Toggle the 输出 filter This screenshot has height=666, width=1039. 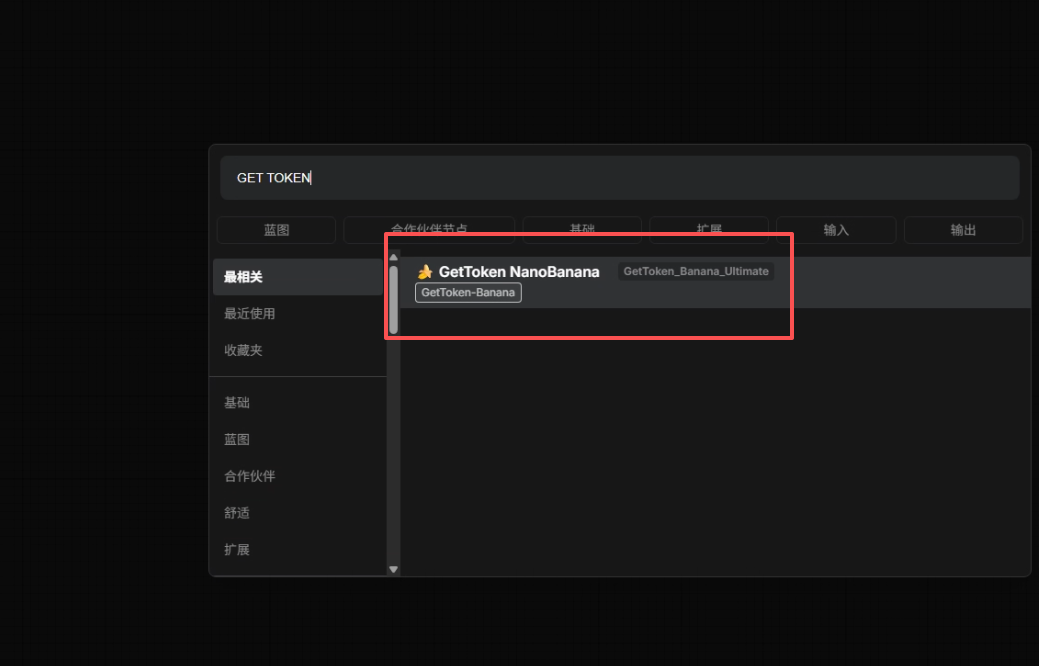point(963,230)
